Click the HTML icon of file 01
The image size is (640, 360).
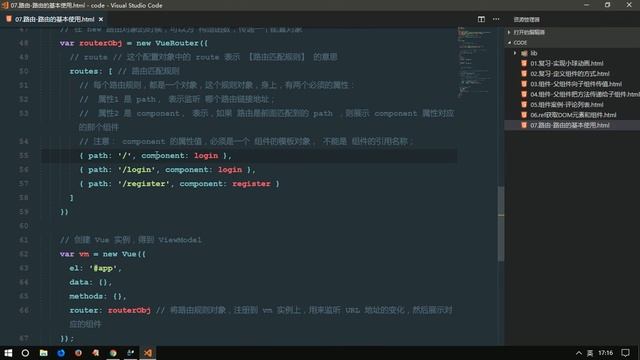(x=524, y=63)
